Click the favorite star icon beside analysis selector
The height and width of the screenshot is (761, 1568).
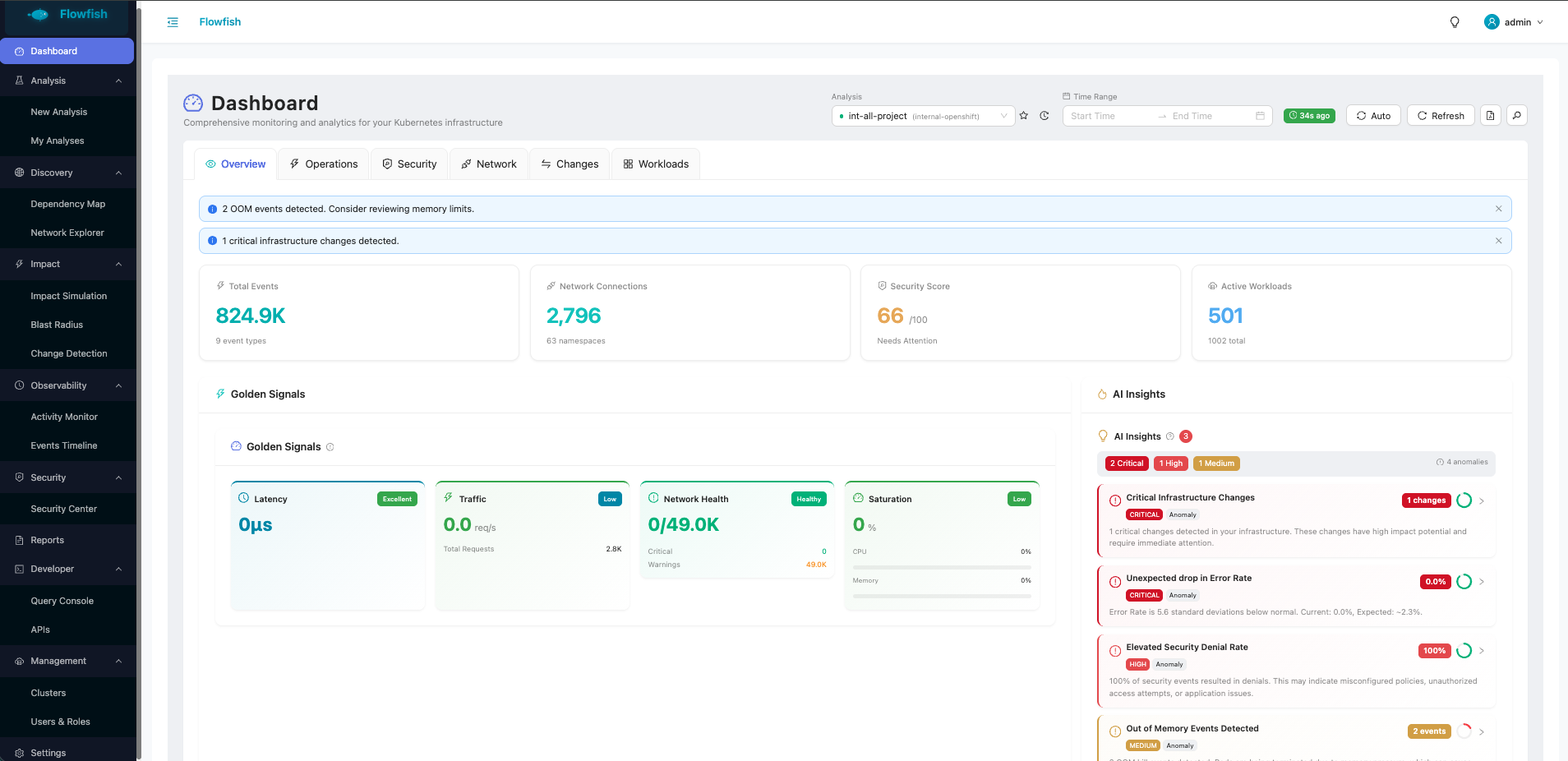coord(1024,116)
